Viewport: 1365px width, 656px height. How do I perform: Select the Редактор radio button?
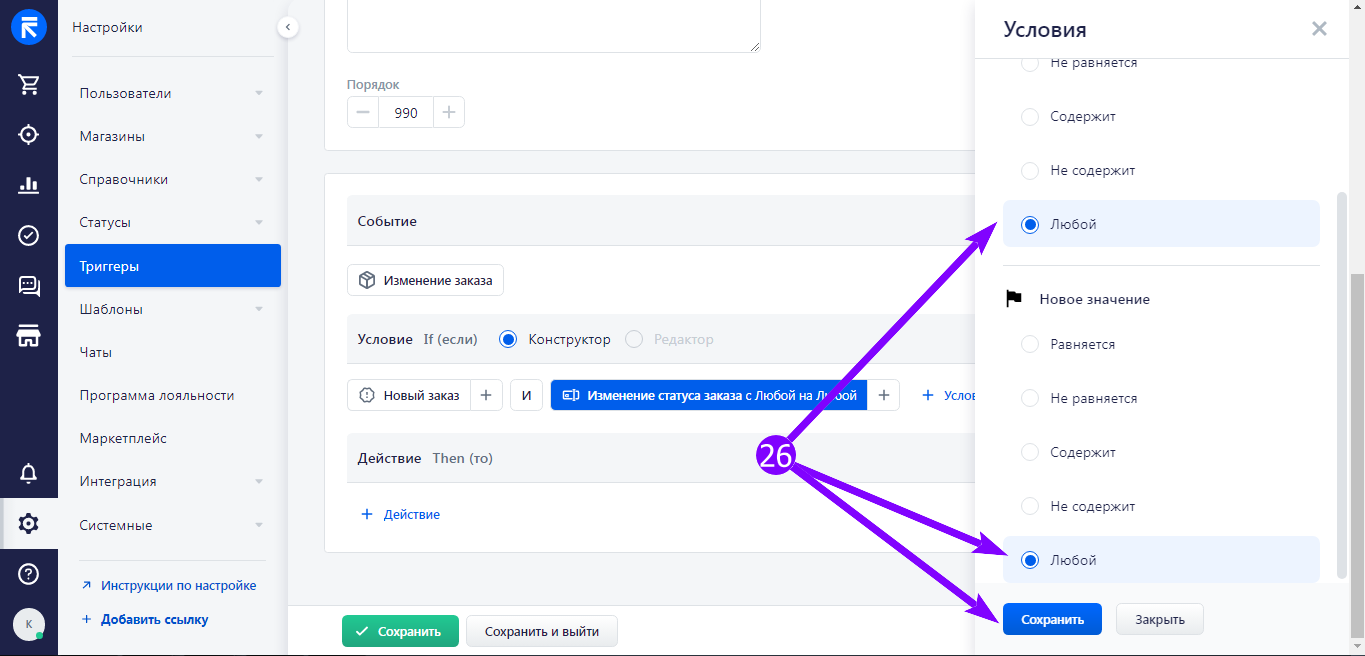(x=634, y=340)
